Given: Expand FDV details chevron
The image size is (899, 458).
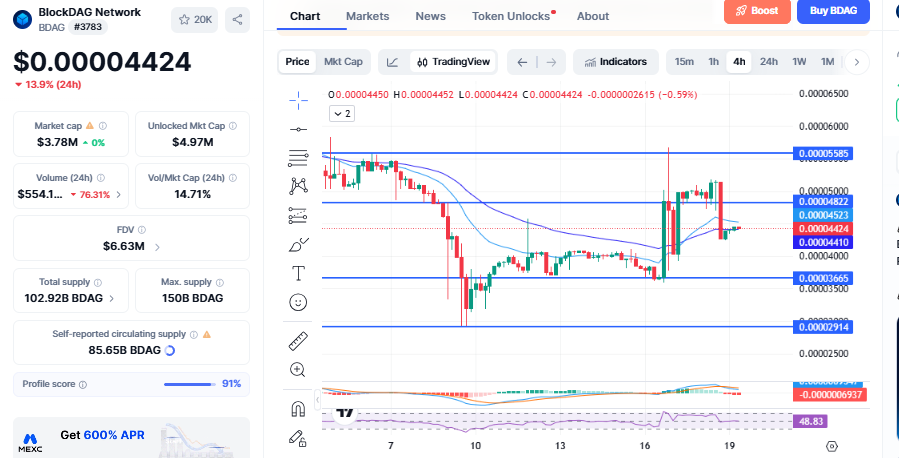Looking at the screenshot, I should 157,247.
